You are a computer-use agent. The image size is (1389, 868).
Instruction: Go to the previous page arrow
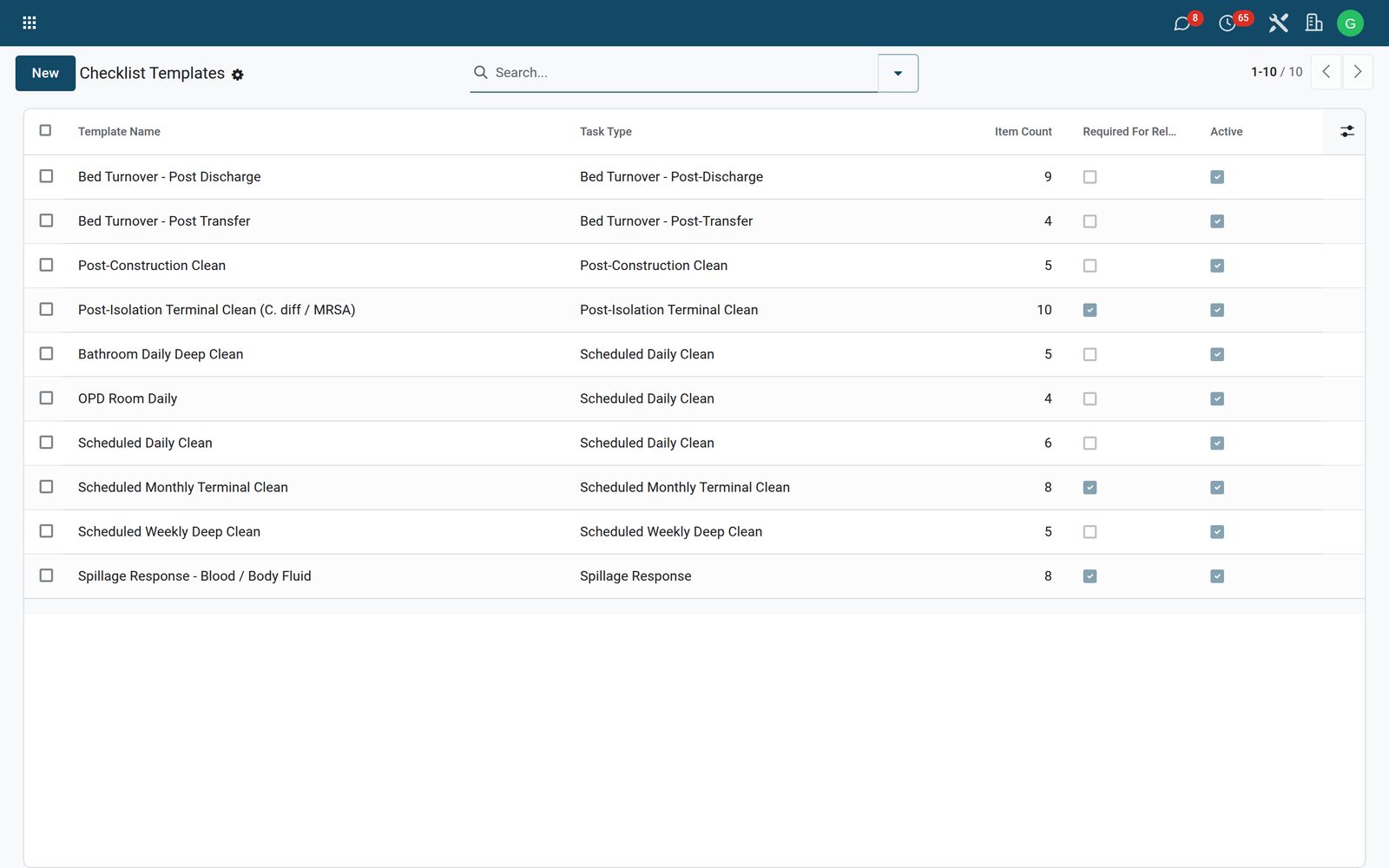click(x=1326, y=72)
